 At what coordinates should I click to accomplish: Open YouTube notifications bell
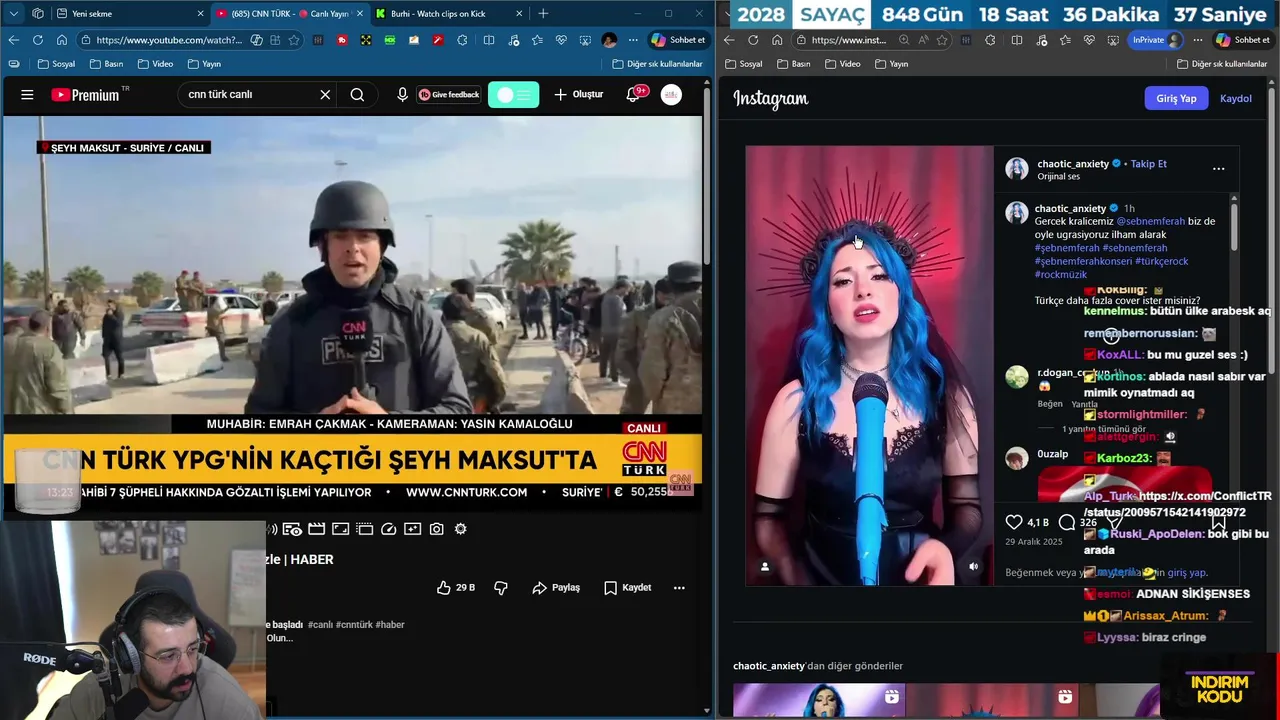point(633,95)
